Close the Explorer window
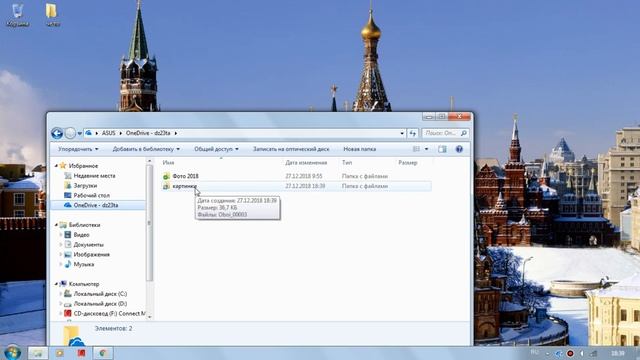Screen dimensions: 640x360 (x=459, y=117)
